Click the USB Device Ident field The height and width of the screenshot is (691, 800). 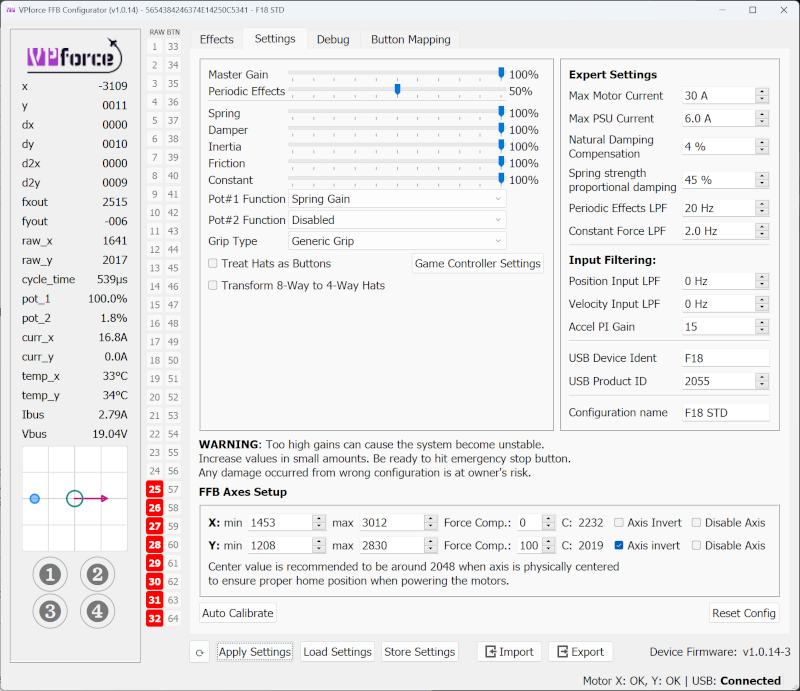coord(726,358)
